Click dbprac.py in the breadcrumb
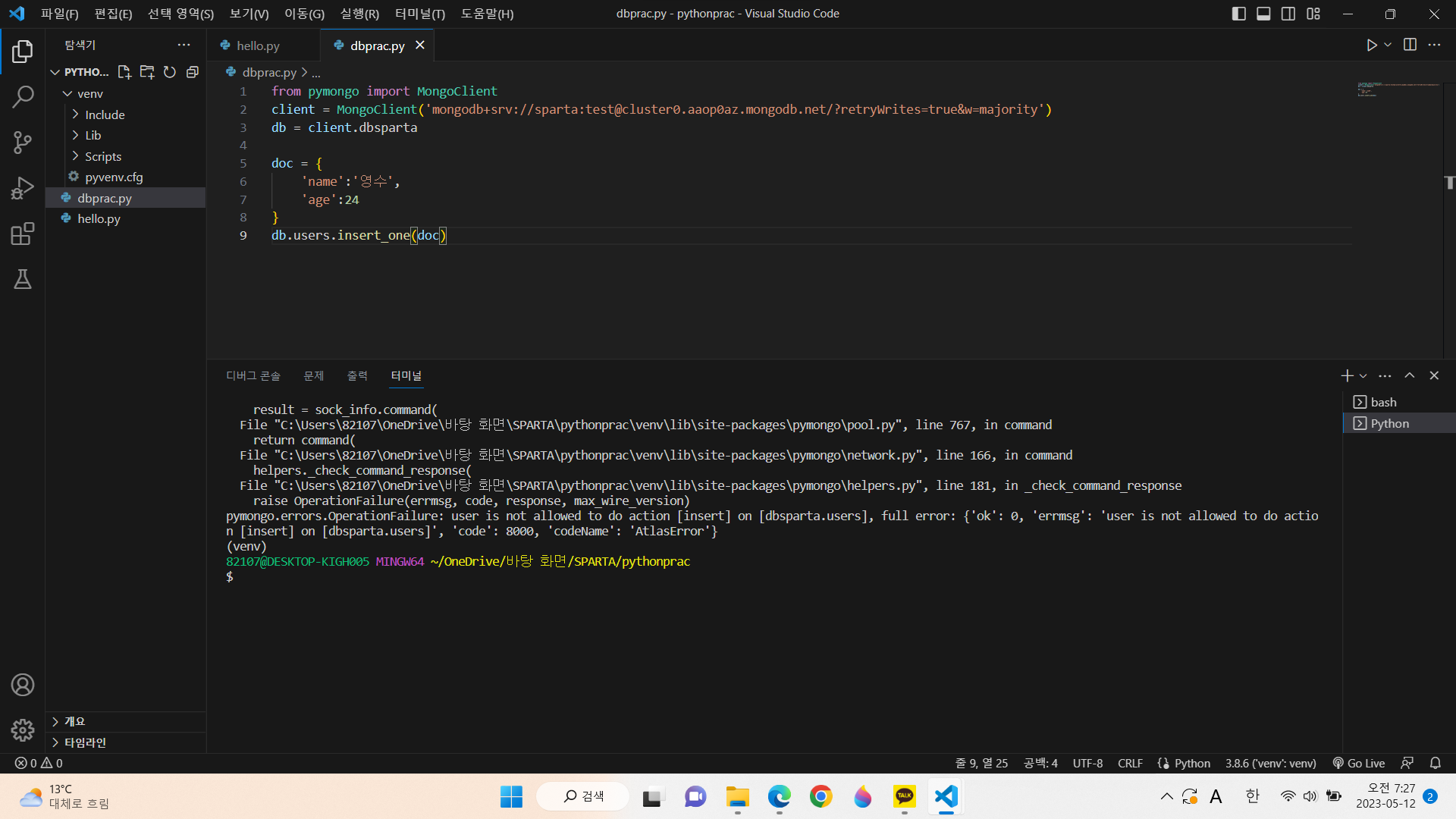 (x=269, y=72)
